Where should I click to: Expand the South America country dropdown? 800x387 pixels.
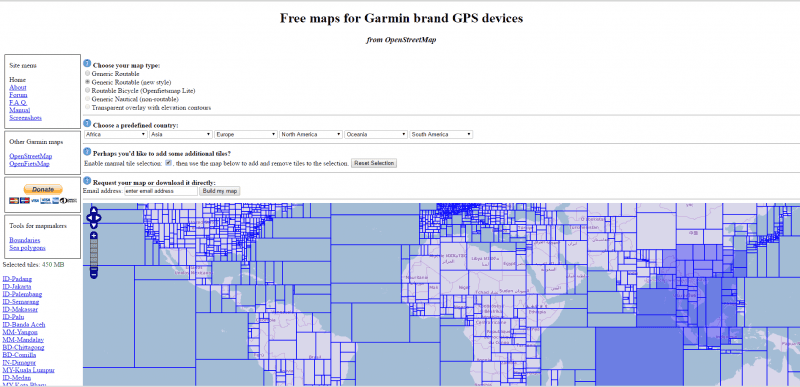pyautogui.click(x=441, y=135)
